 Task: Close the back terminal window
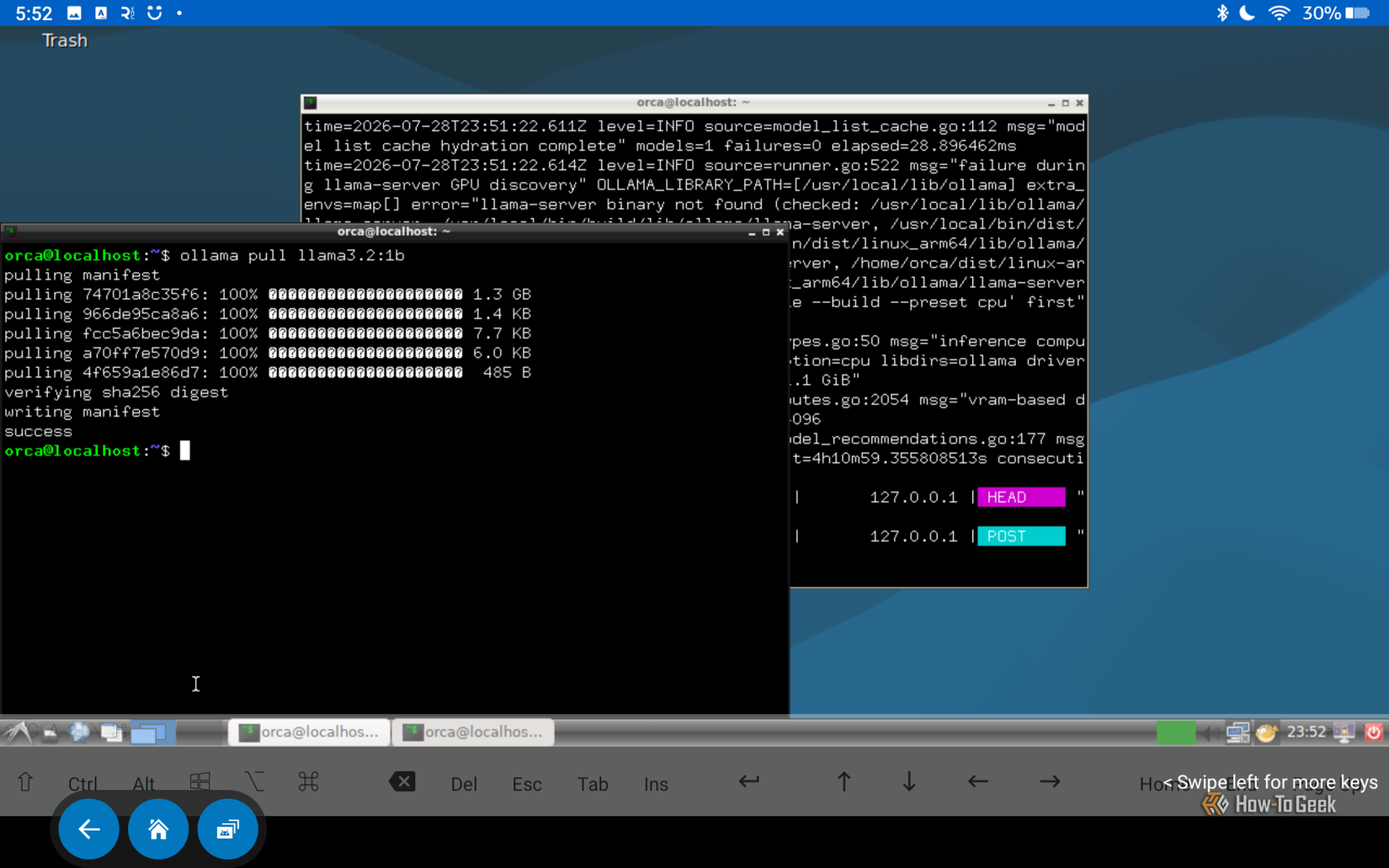point(1080,104)
